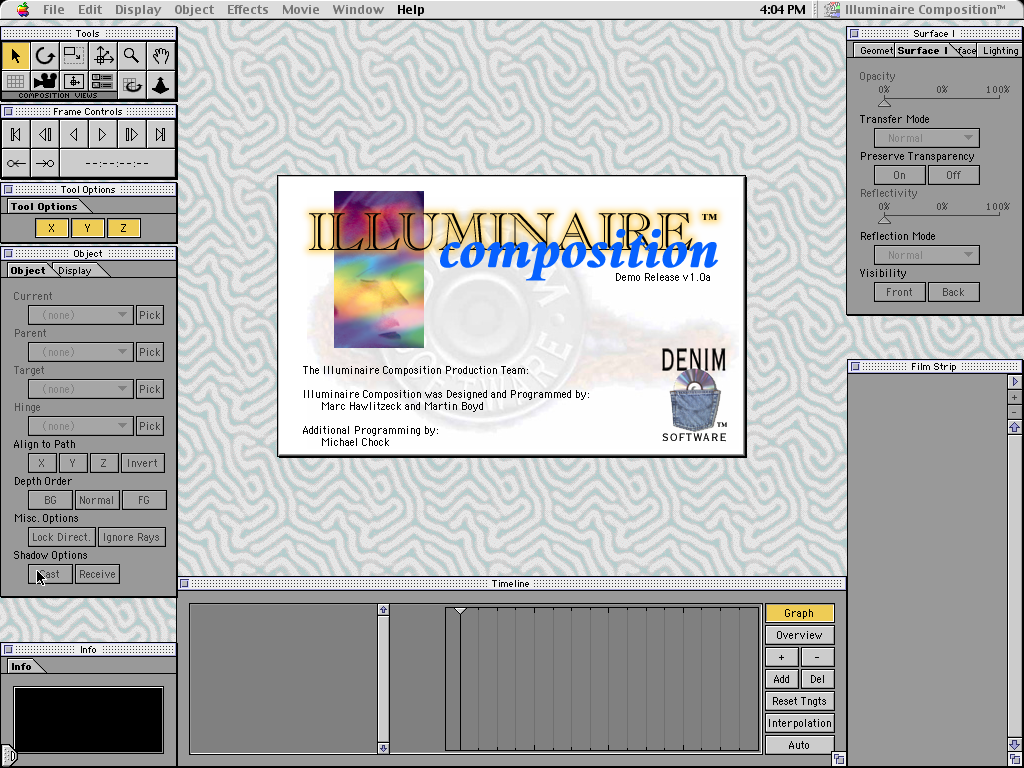Play the movie in reverse
1024x768 pixels.
coord(73,135)
